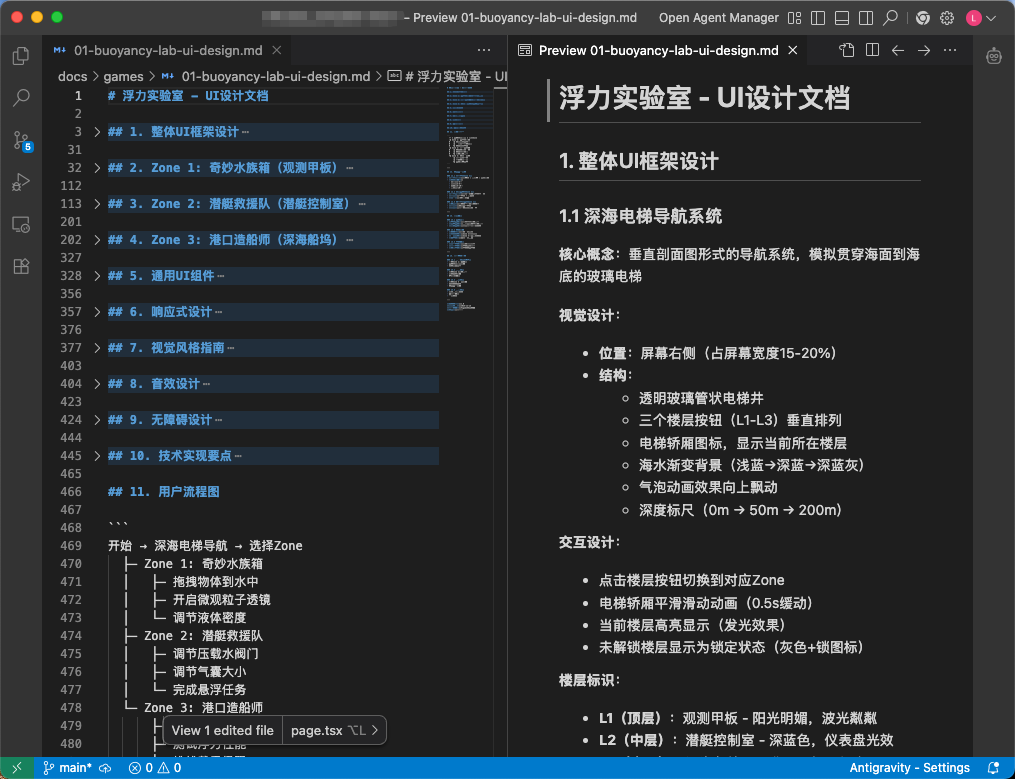Open More Actions menu in preview group
Viewport: 1015px width, 779px height.
coord(950,50)
